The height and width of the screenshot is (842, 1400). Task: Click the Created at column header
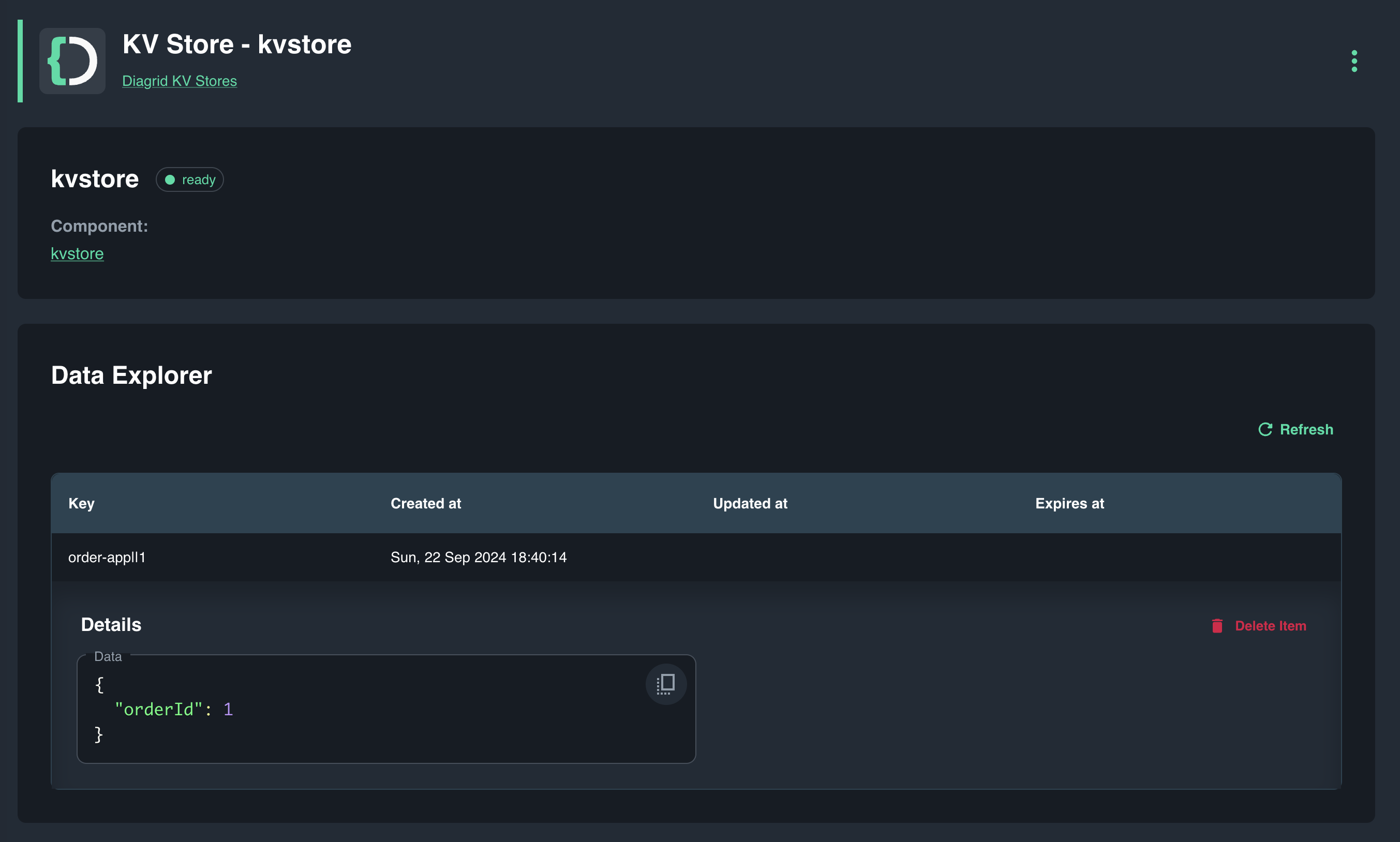click(426, 503)
